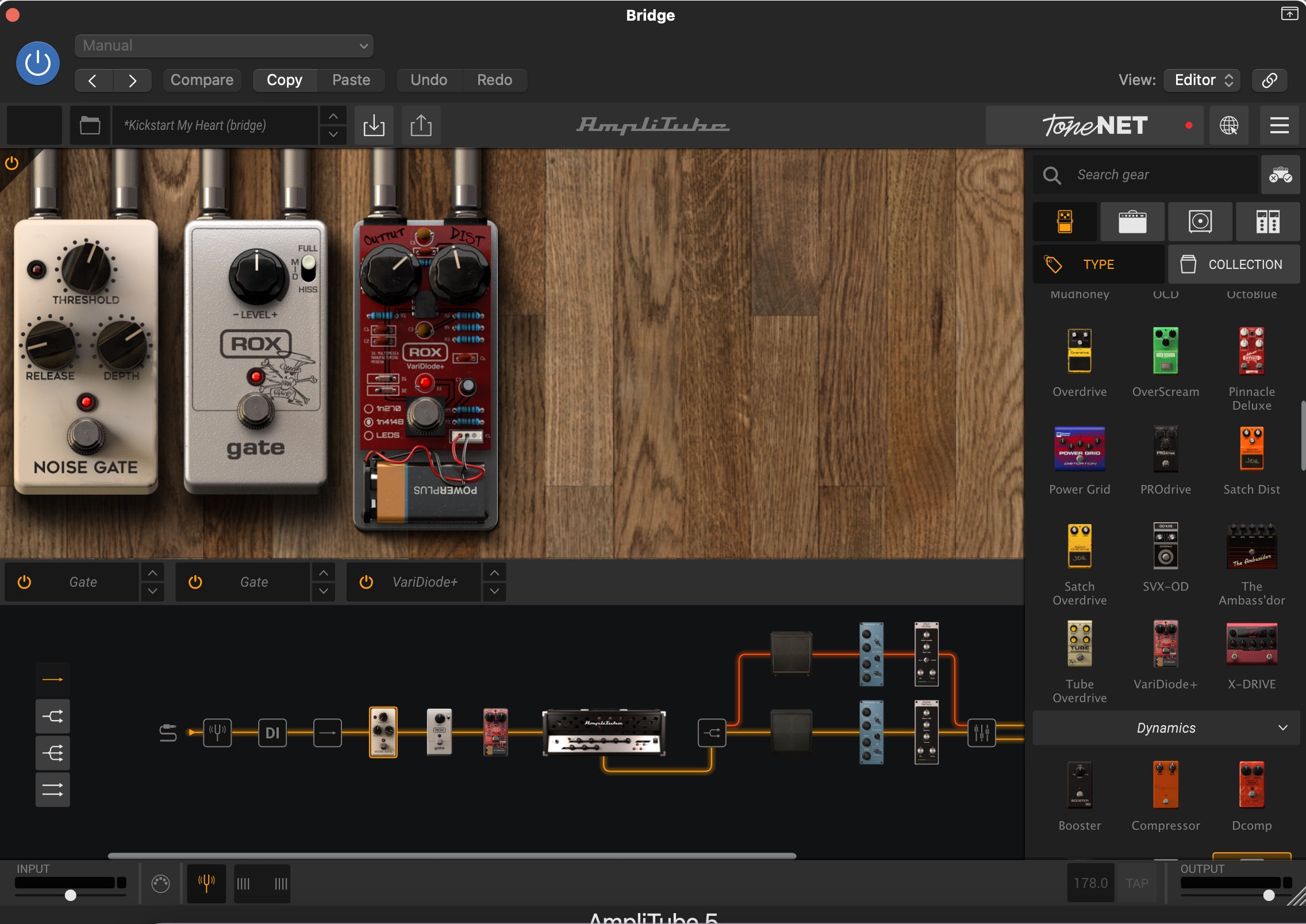Step to next preset with down chevron
This screenshot has height=924, width=1306.
pos(333,134)
